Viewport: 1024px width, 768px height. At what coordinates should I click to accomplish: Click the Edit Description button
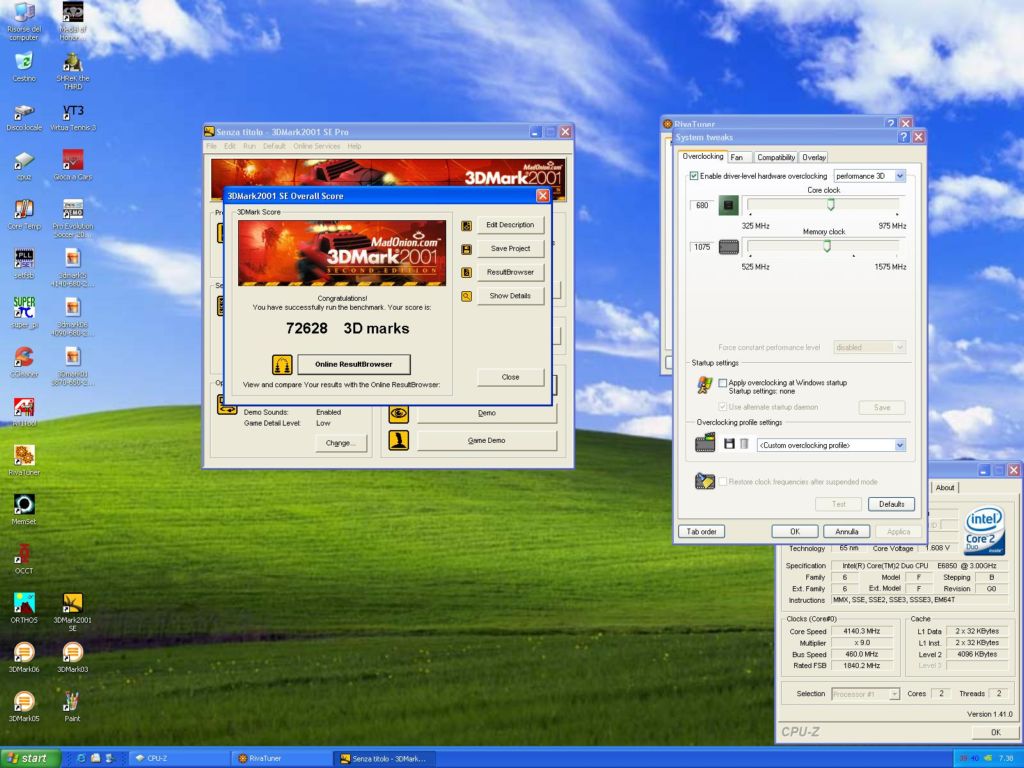pos(510,225)
